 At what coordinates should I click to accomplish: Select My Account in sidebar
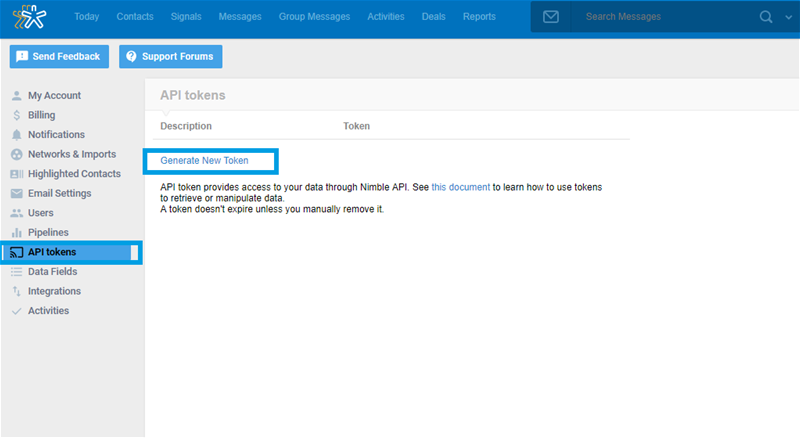tap(54, 96)
